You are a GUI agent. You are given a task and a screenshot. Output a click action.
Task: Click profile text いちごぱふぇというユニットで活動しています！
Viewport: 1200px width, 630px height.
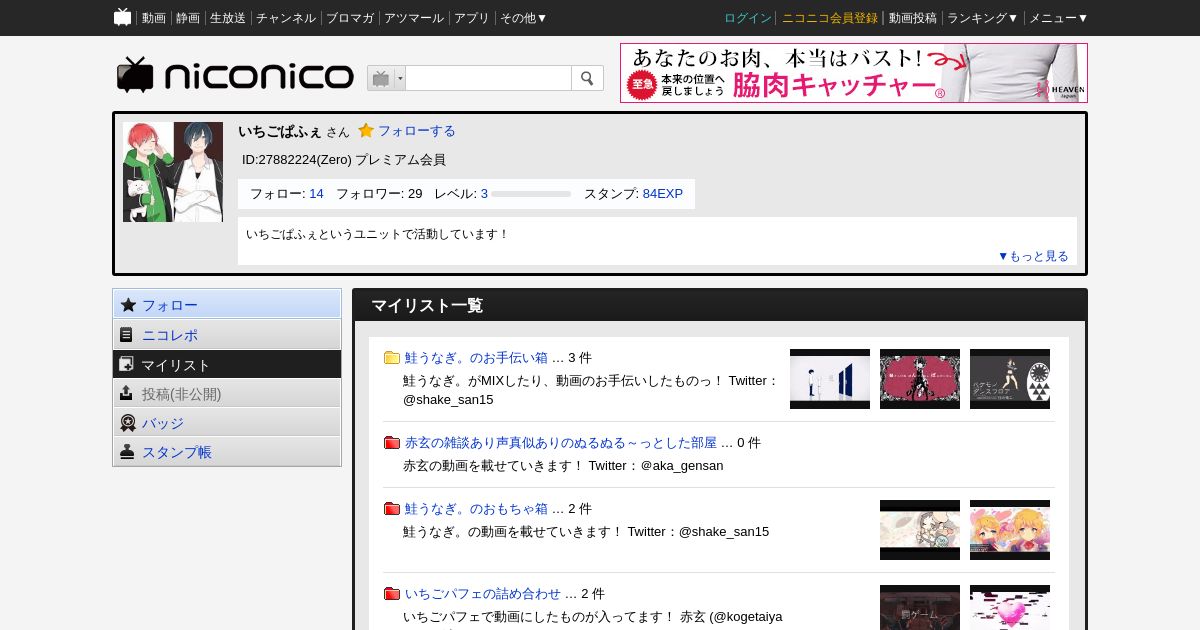[x=377, y=234]
